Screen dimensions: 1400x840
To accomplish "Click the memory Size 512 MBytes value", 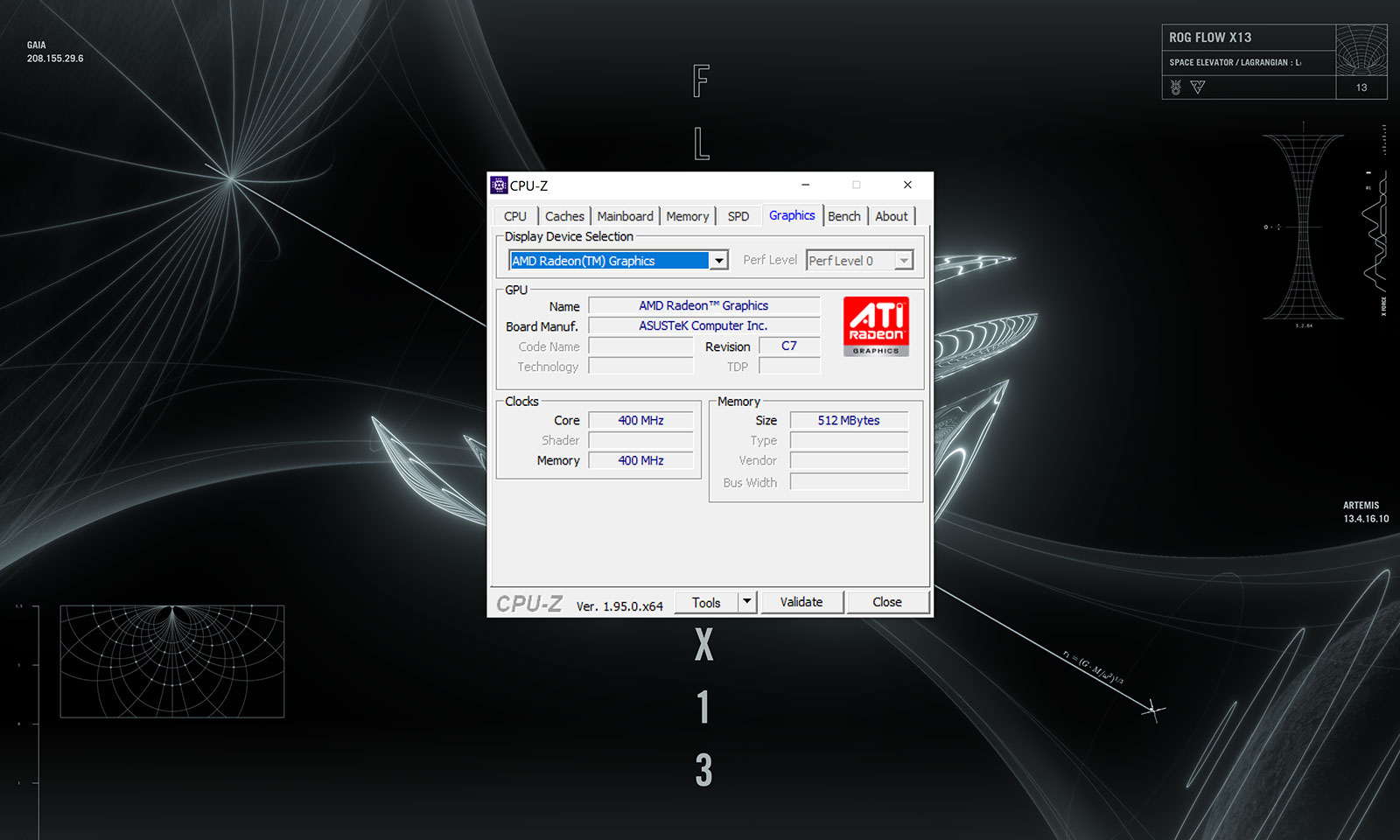I will click(849, 420).
